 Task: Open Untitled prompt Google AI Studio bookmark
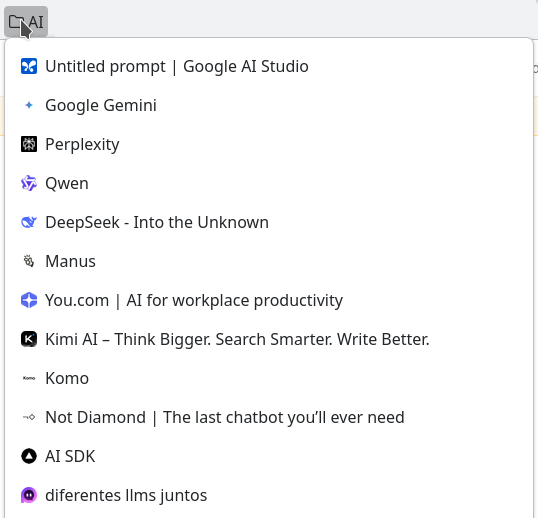pyautogui.click(x=269, y=66)
